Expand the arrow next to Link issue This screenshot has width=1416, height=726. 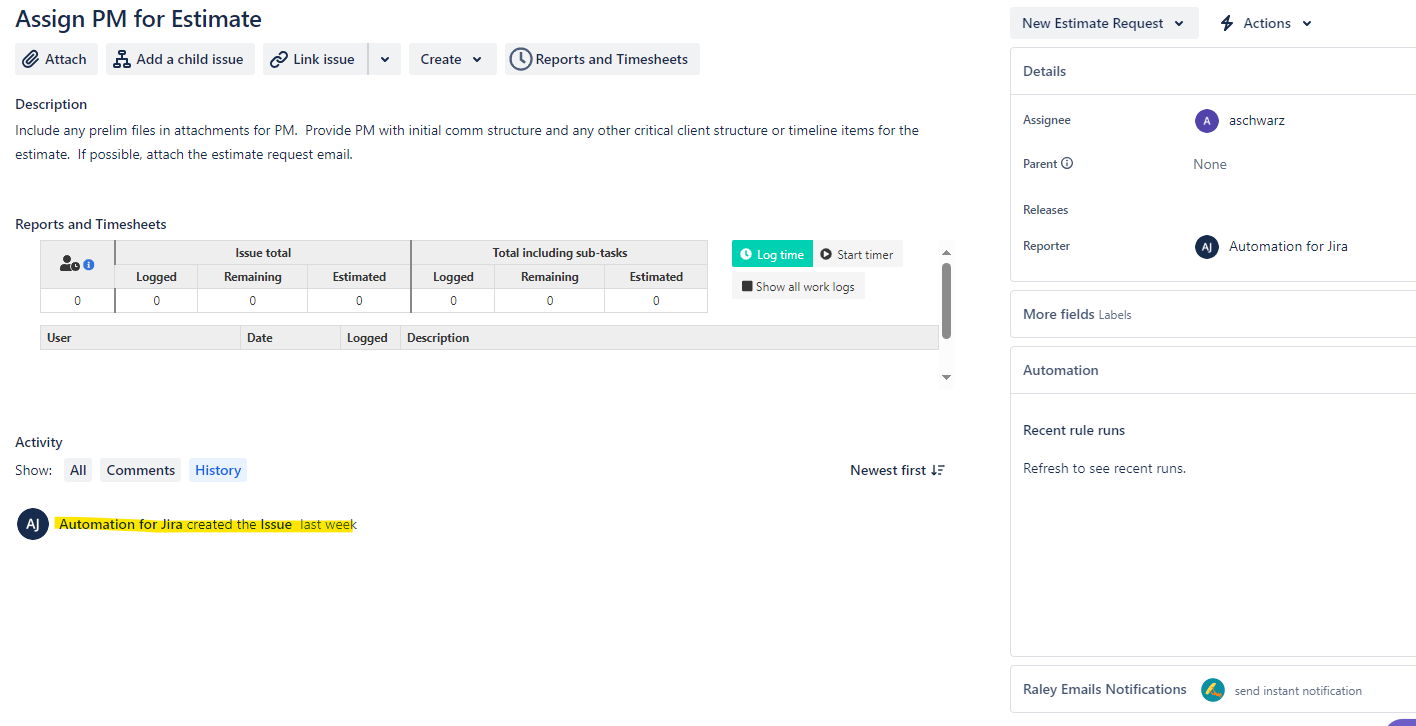[384, 59]
